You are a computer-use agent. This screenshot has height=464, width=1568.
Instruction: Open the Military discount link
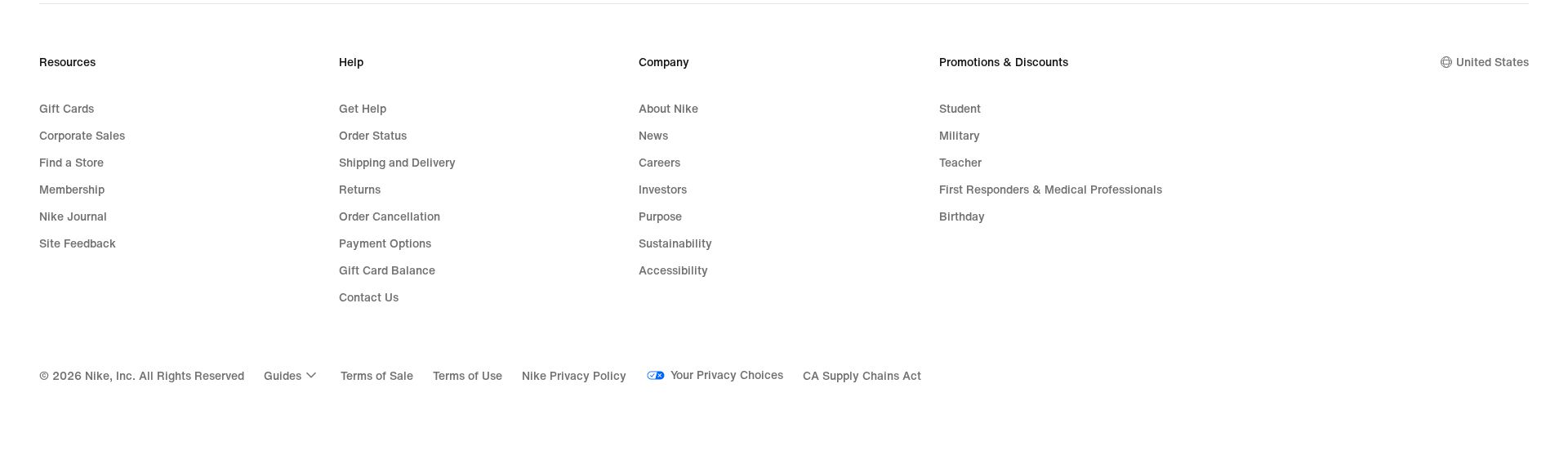[x=959, y=136]
